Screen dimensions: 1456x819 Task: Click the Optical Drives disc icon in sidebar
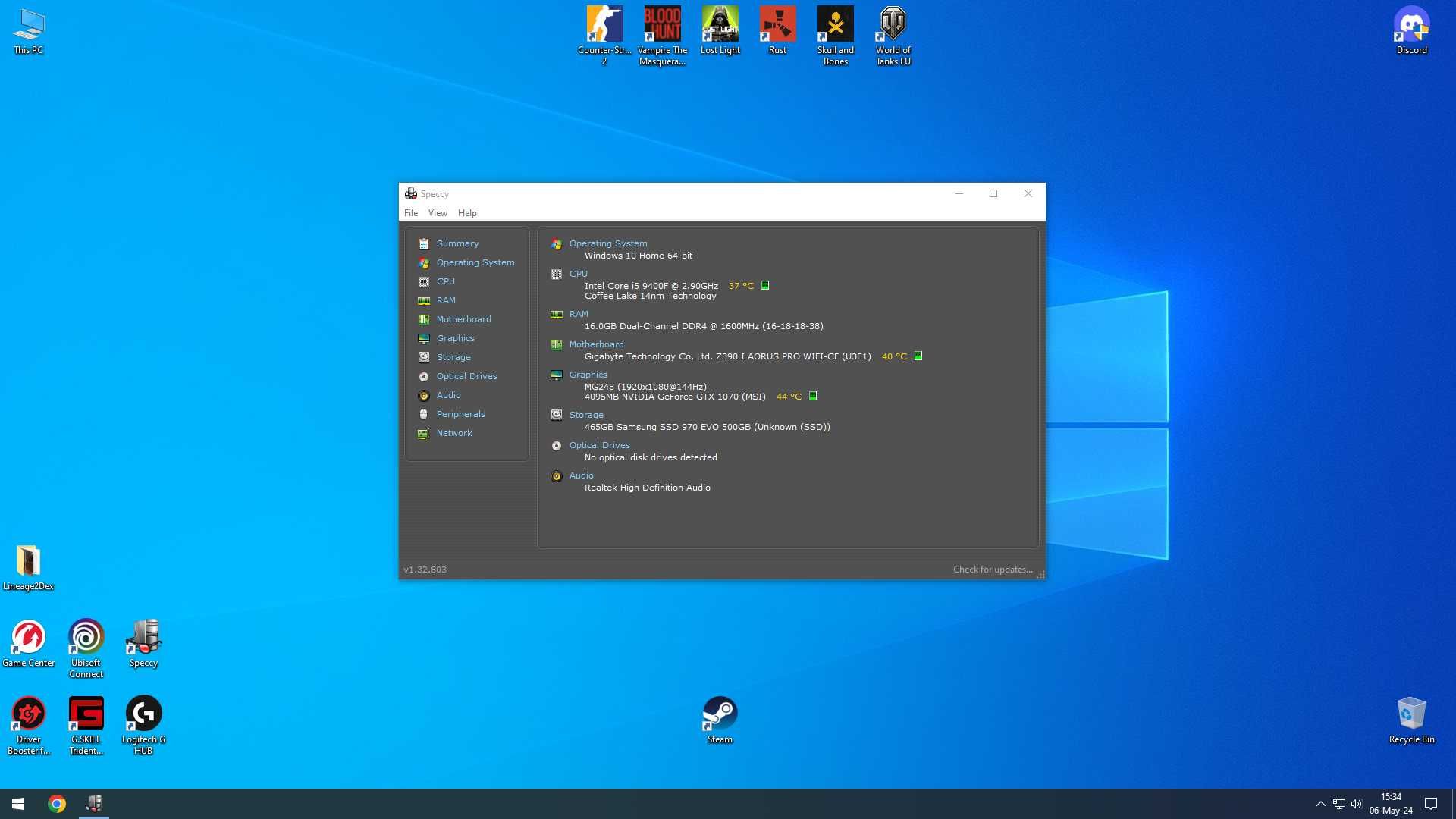tap(424, 376)
